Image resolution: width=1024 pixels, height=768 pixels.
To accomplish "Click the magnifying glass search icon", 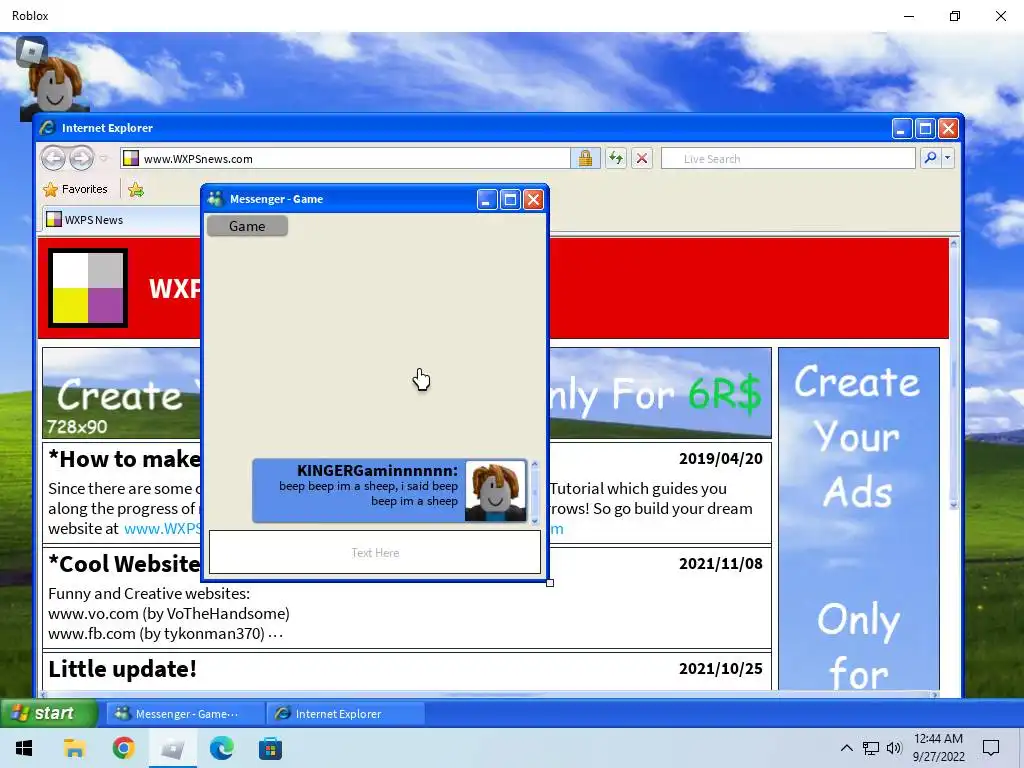I will [x=930, y=158].
